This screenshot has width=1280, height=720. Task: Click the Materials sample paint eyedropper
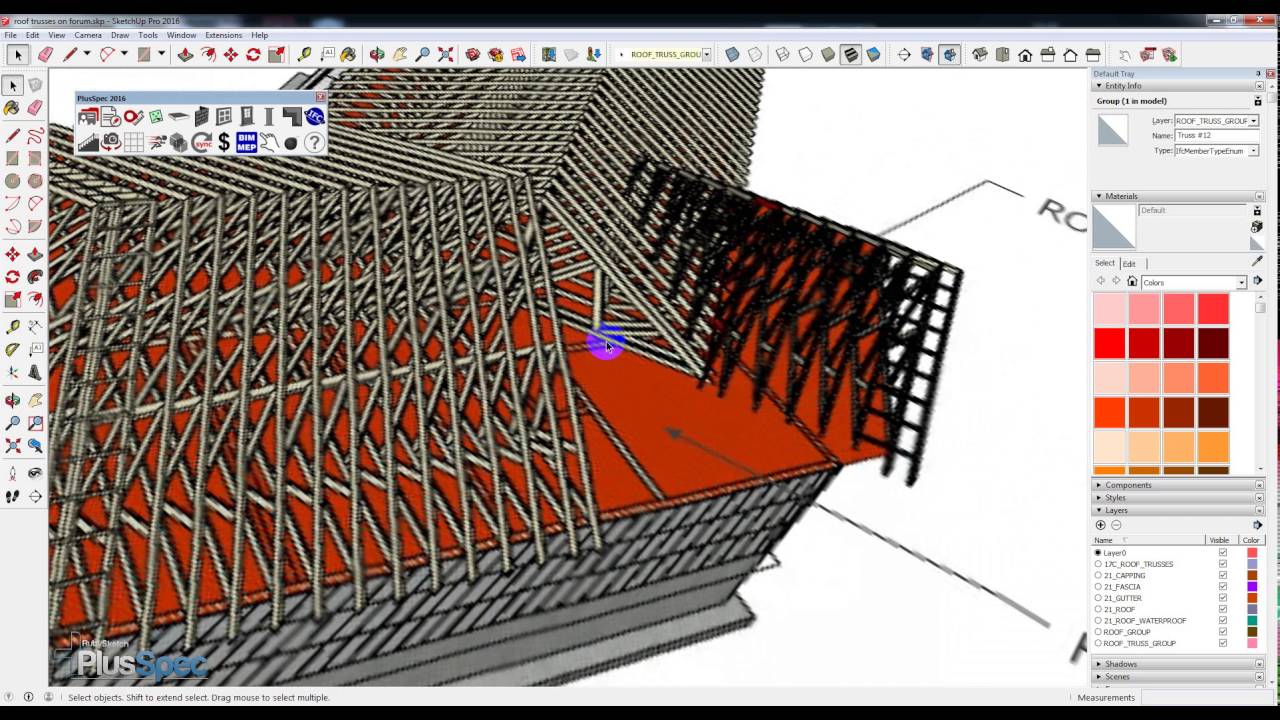(x=1257, y=261)
